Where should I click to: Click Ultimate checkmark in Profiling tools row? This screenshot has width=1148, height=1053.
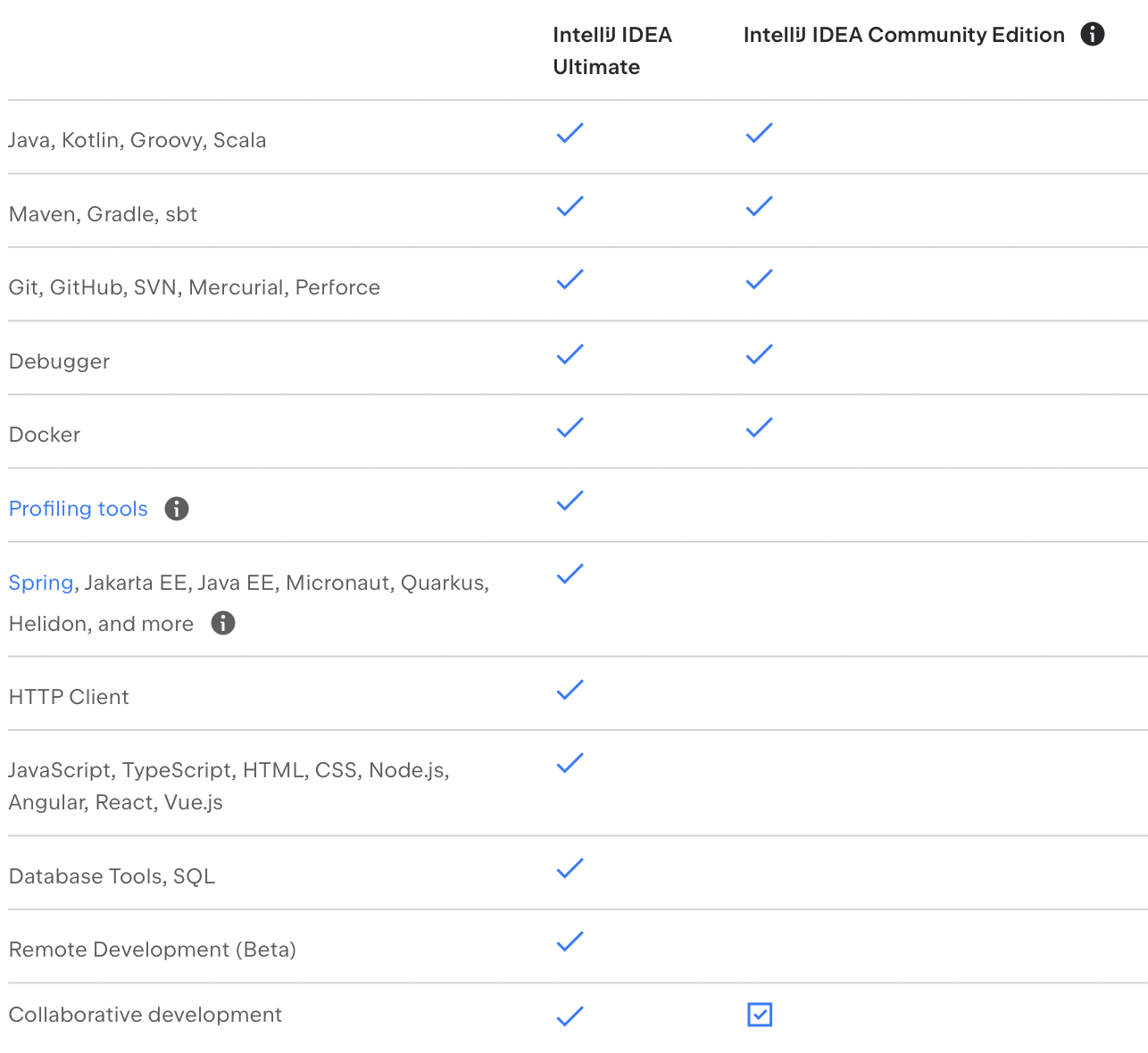click(570, 501)
